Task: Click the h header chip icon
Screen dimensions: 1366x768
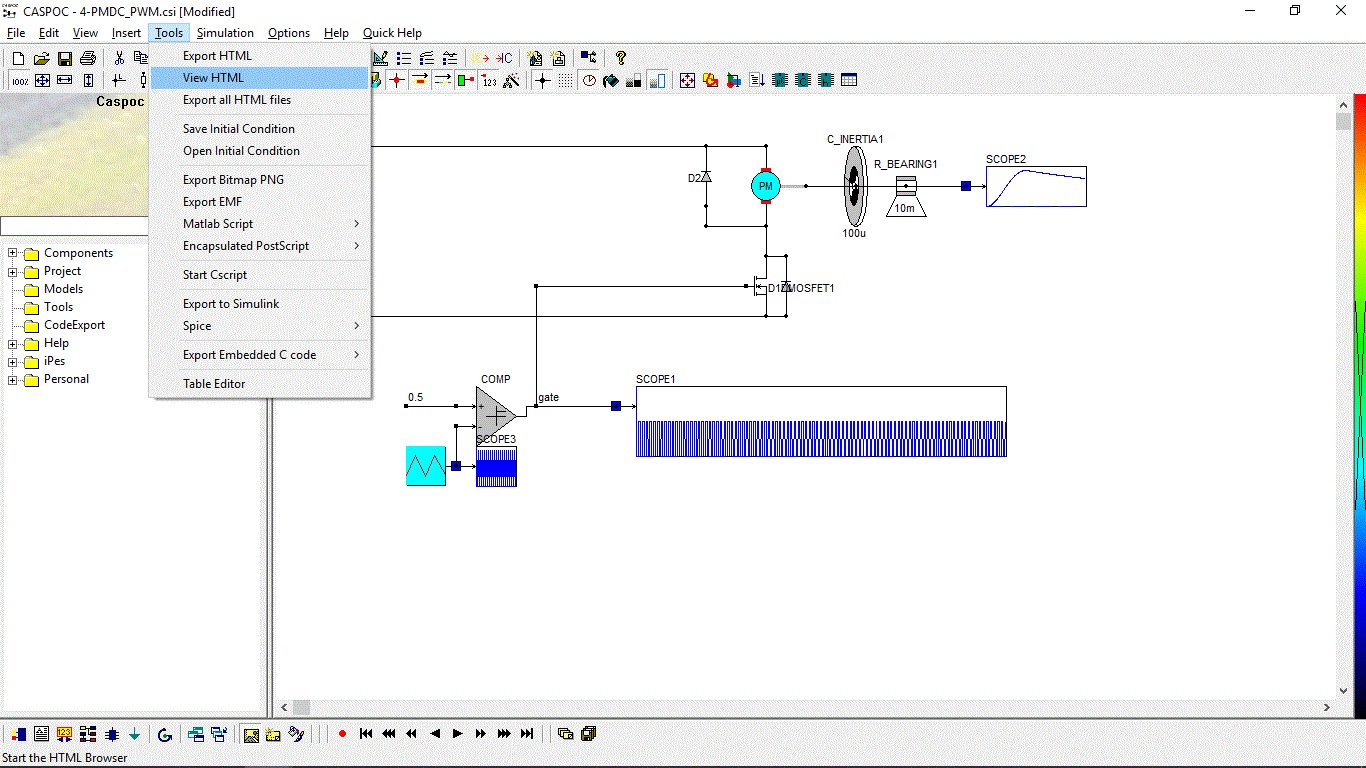Action: pyautogui.click(x=826, y=80)
